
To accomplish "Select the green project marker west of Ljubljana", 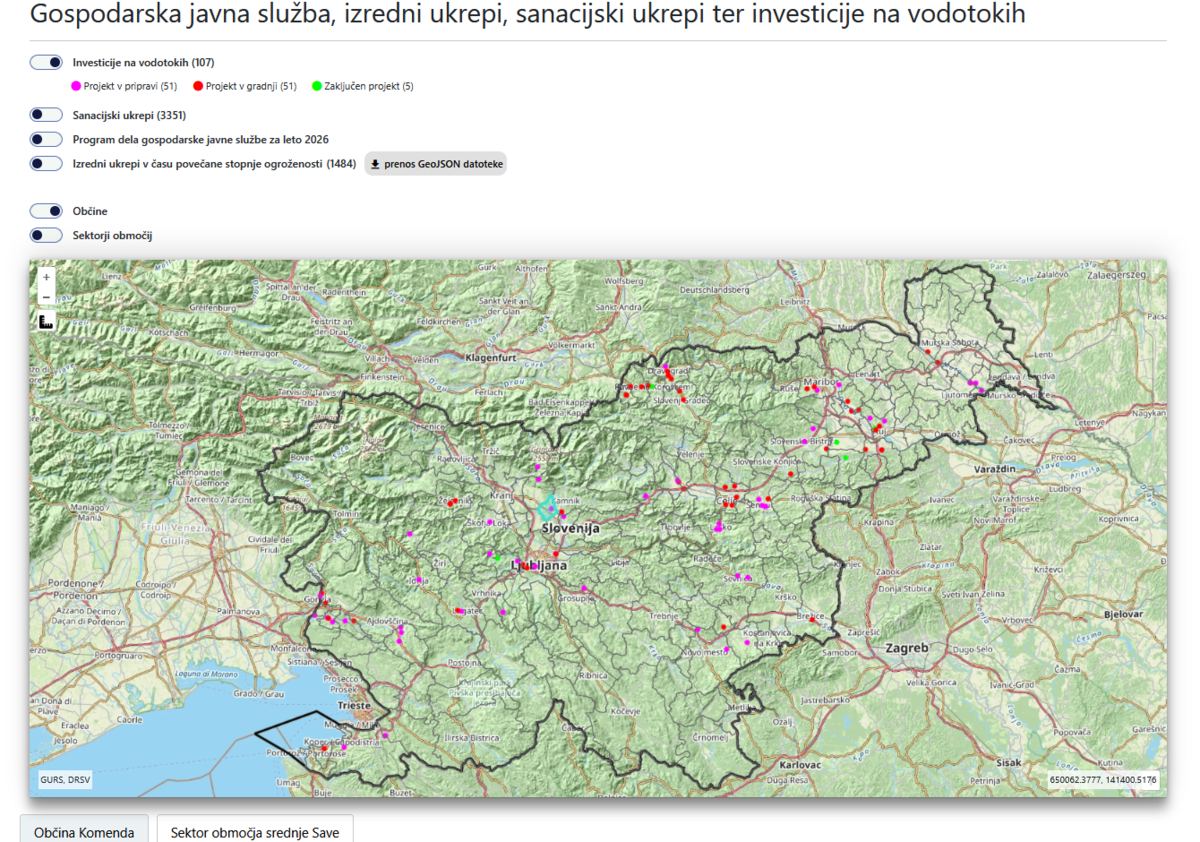I will 497,556.
